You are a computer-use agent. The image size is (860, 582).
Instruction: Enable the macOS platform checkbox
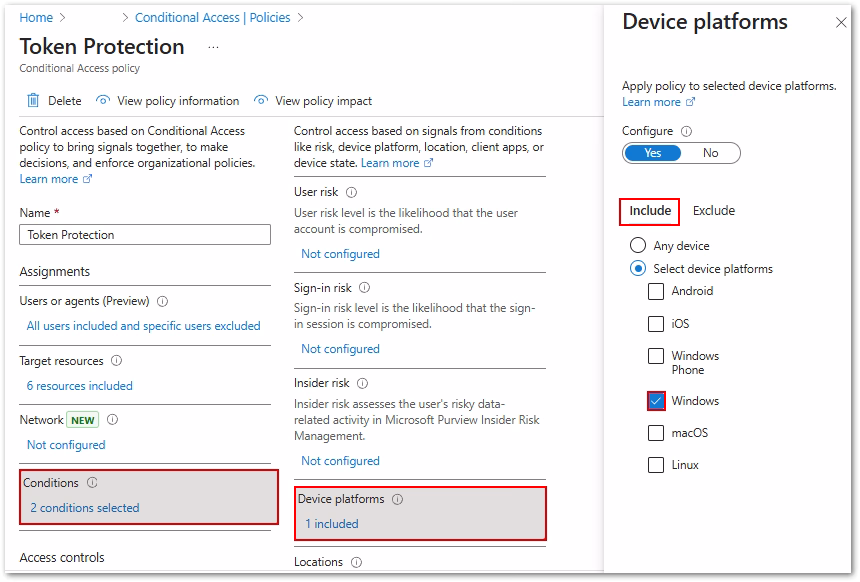(656, 433)
